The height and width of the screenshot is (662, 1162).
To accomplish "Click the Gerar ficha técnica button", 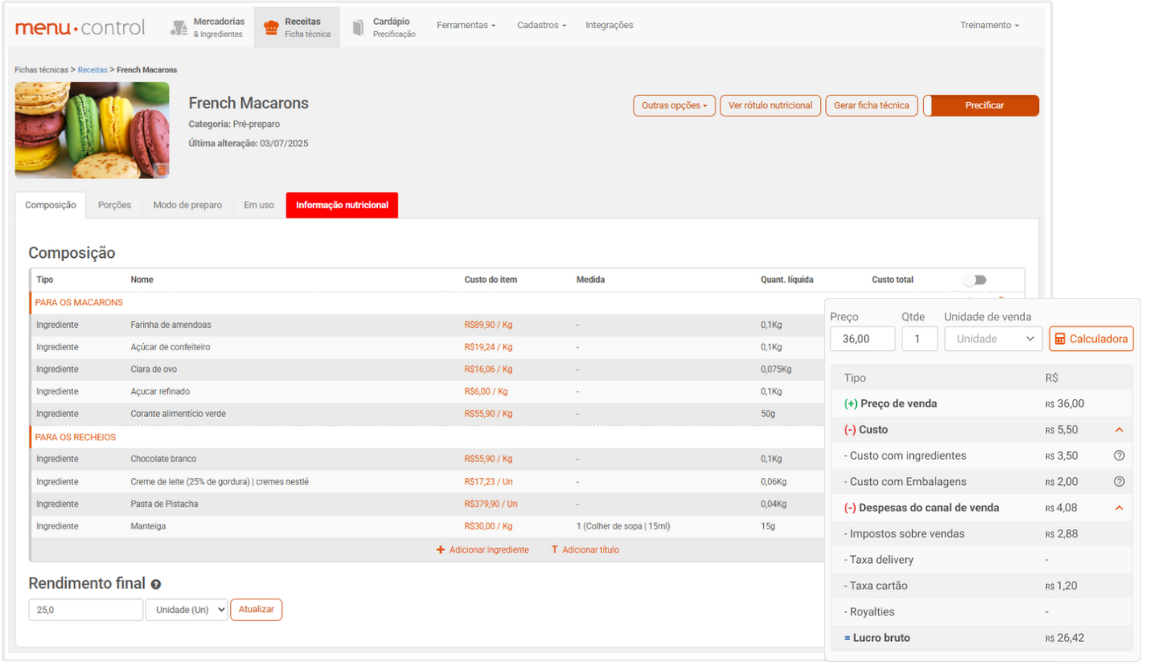I will click(871, 106).
